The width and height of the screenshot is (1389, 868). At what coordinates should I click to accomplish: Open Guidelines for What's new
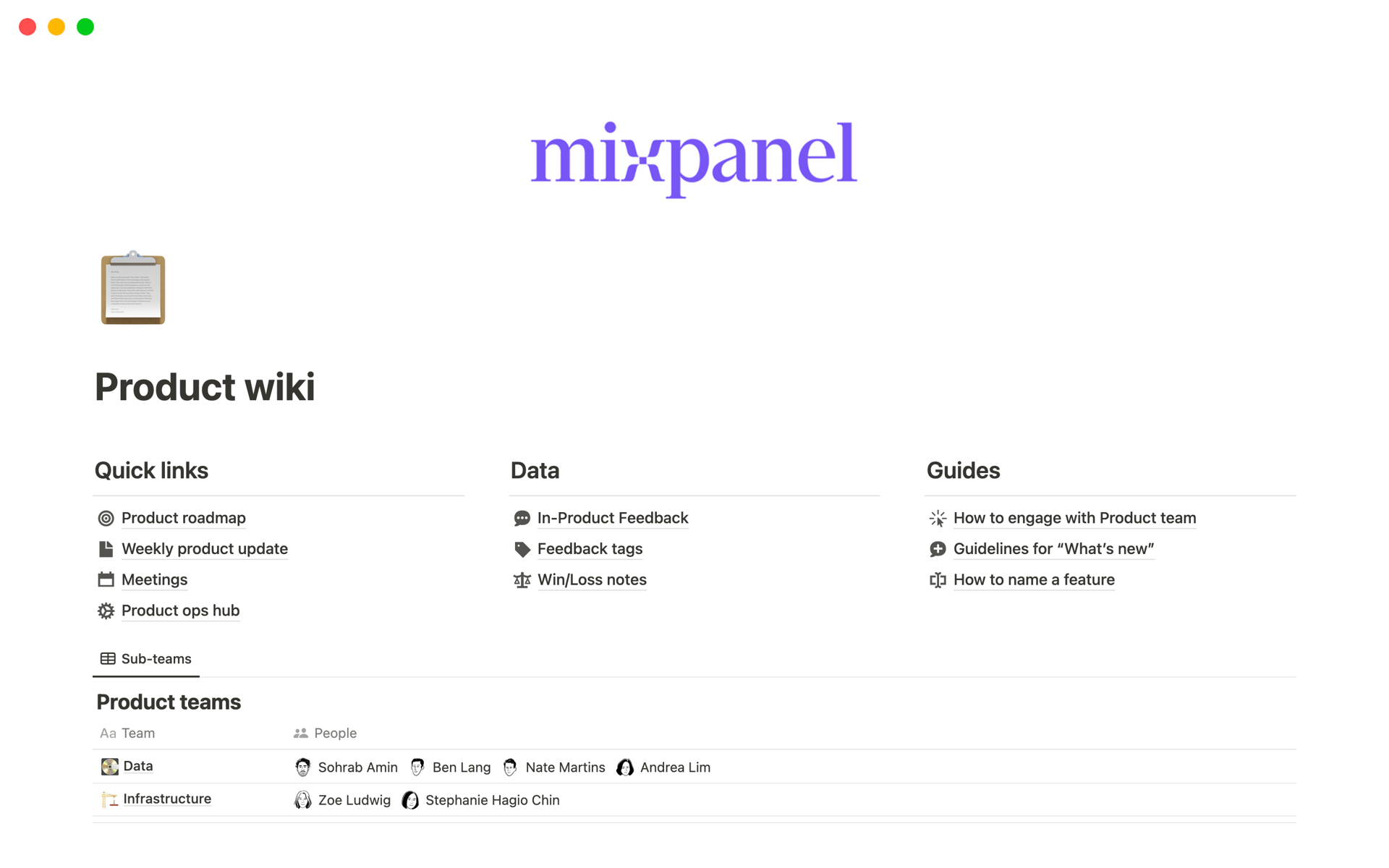click(x=1054, y=548)
